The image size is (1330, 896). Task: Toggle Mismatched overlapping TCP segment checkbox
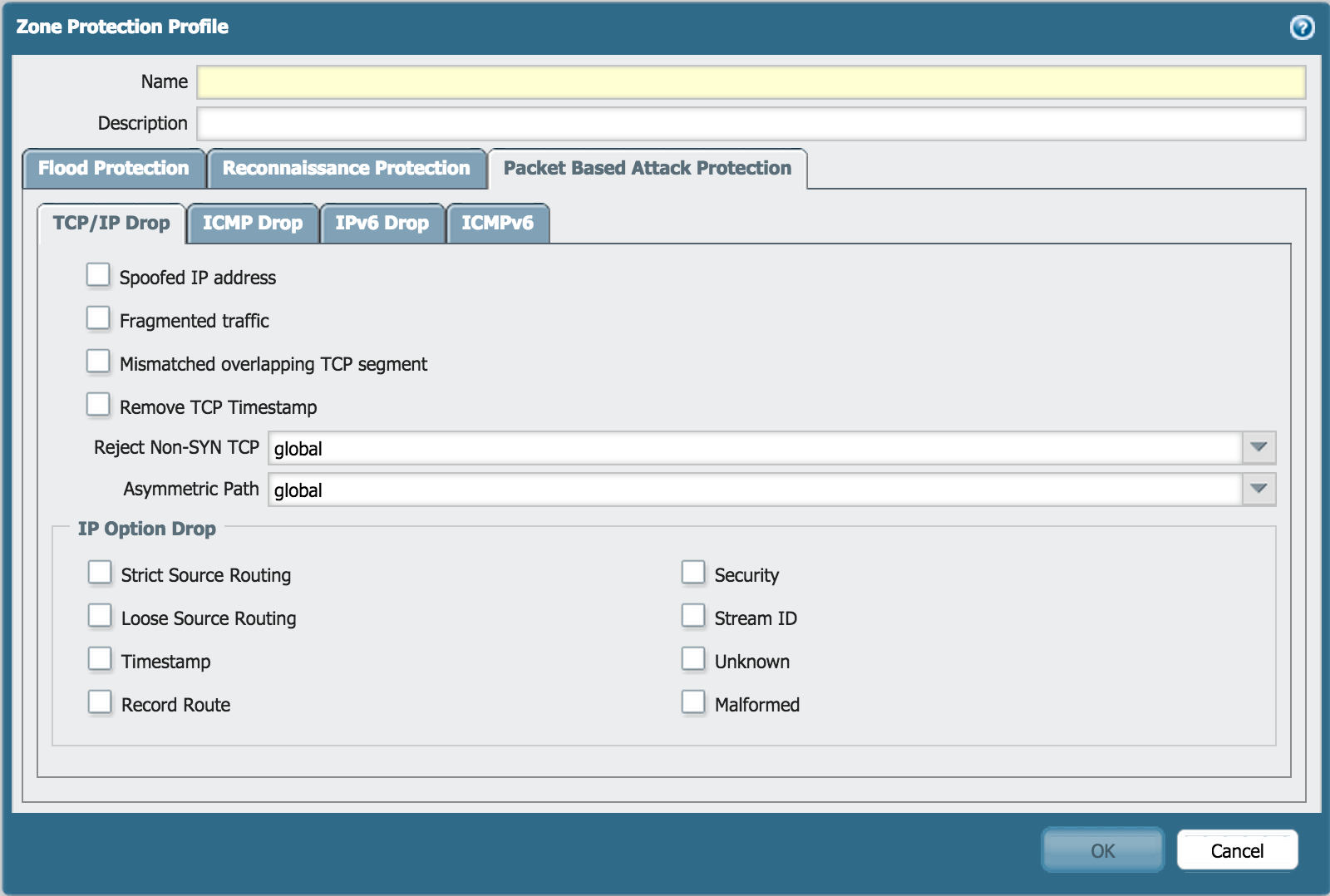(98, 362)
